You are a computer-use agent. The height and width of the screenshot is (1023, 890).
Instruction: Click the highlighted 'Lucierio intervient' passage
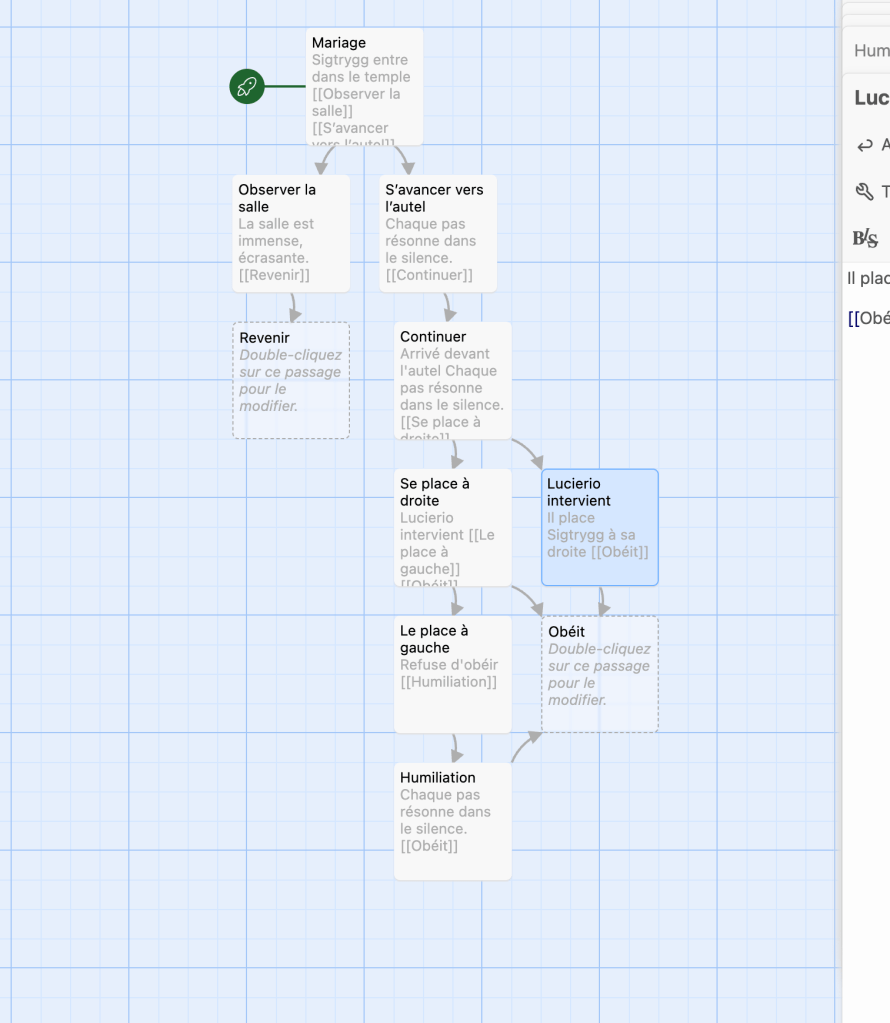pos(600,527)
